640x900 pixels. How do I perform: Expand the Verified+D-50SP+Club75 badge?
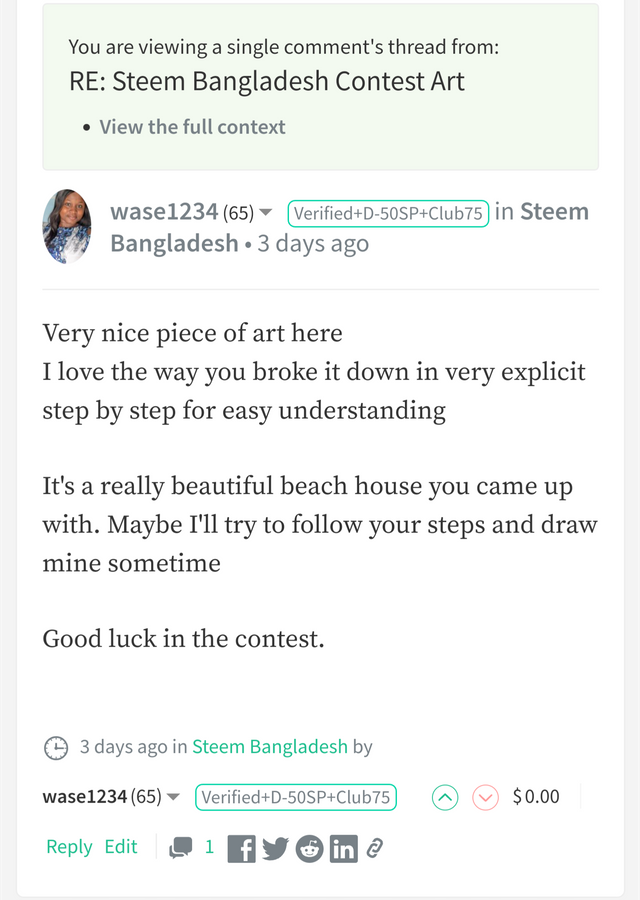pyautogui.click(x=388, y=213)
